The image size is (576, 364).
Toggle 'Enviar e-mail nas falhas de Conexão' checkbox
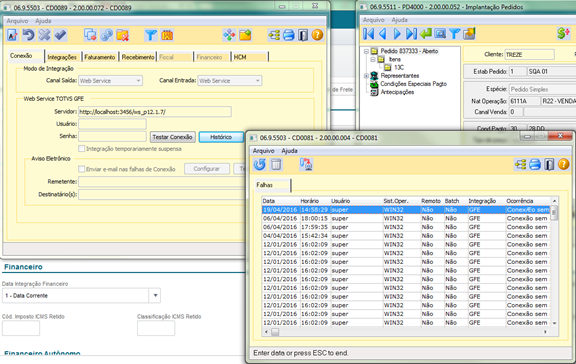82,169
